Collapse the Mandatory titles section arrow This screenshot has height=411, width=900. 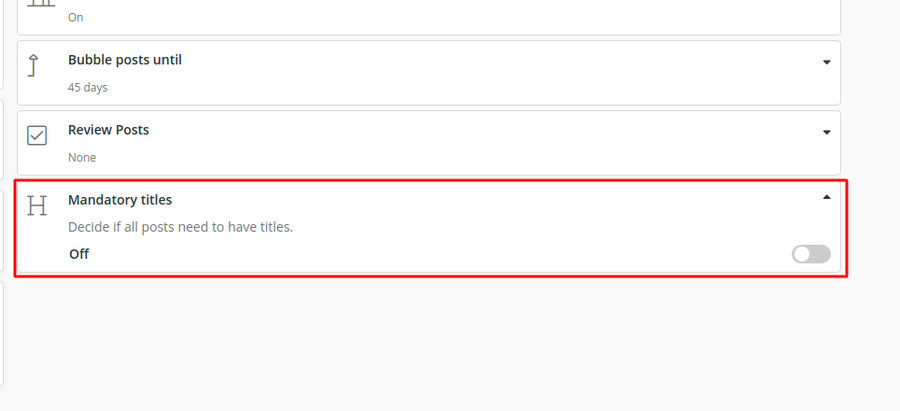tap(827, 197)
